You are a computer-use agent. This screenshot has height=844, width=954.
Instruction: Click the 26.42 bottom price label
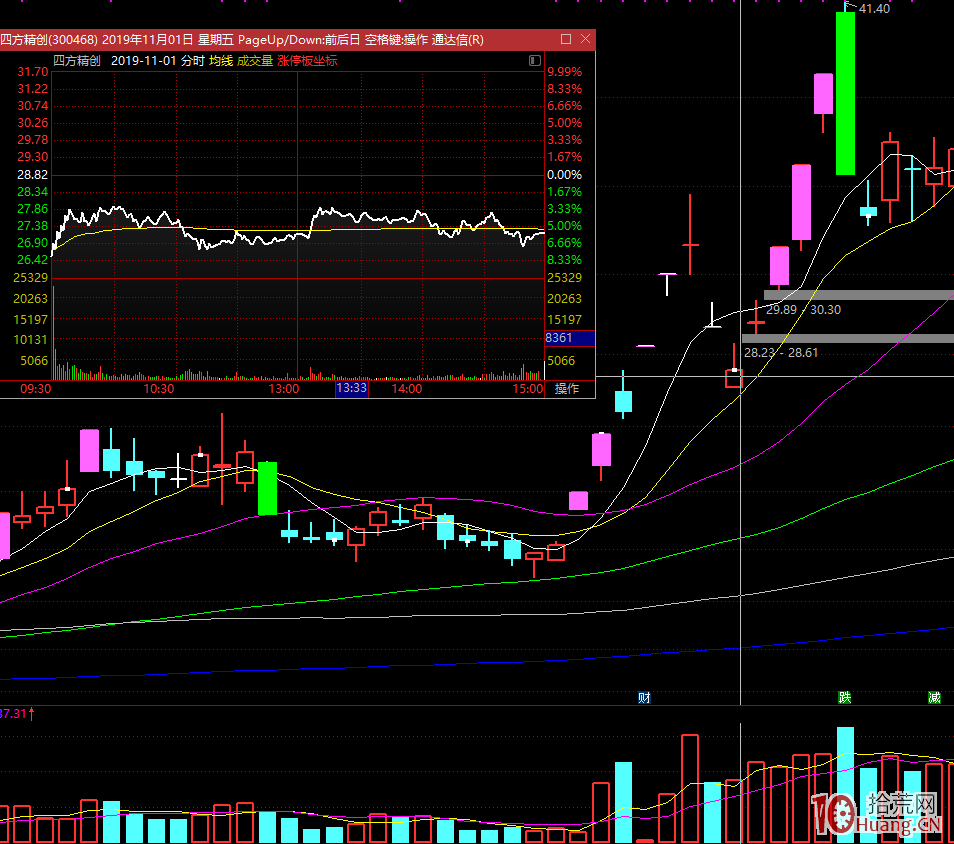(32, 260)
